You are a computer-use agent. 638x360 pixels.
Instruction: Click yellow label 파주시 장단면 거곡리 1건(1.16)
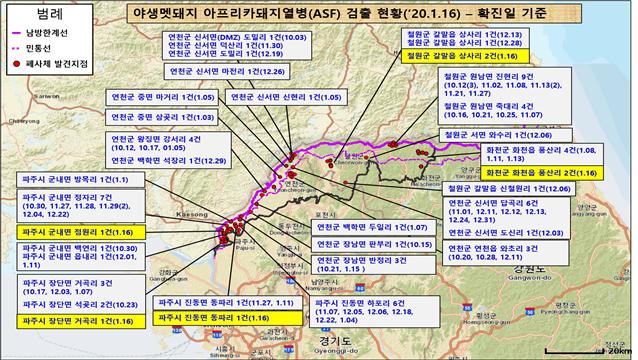(x=81, y=321)
